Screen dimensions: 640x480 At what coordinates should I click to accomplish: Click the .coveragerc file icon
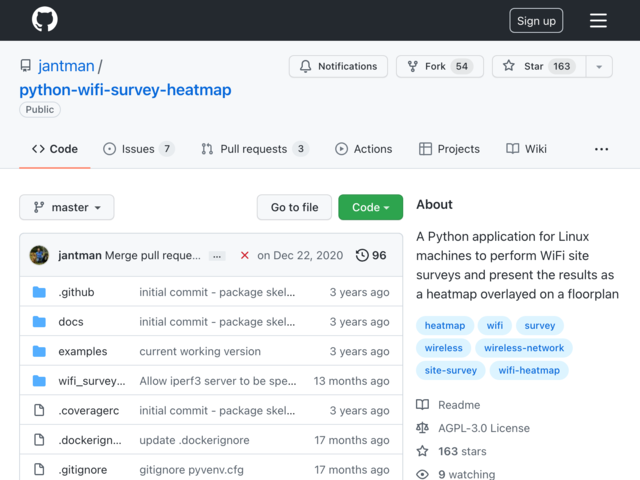pyautogui.click(x=39, y=410)
